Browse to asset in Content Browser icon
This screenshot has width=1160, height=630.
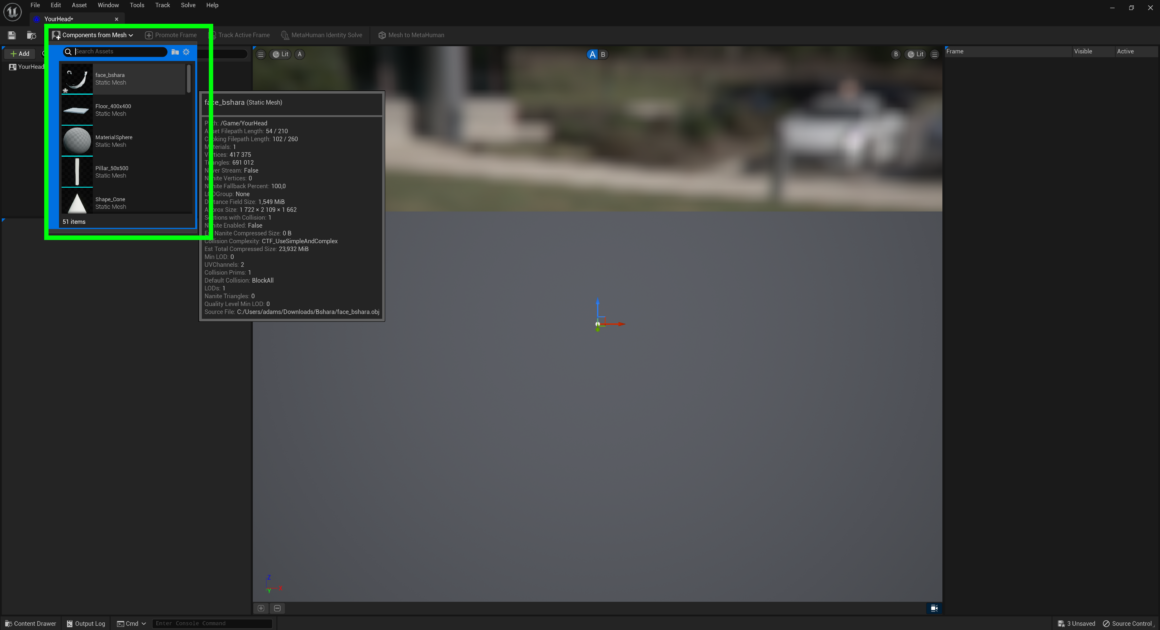(x=31, y=35)
